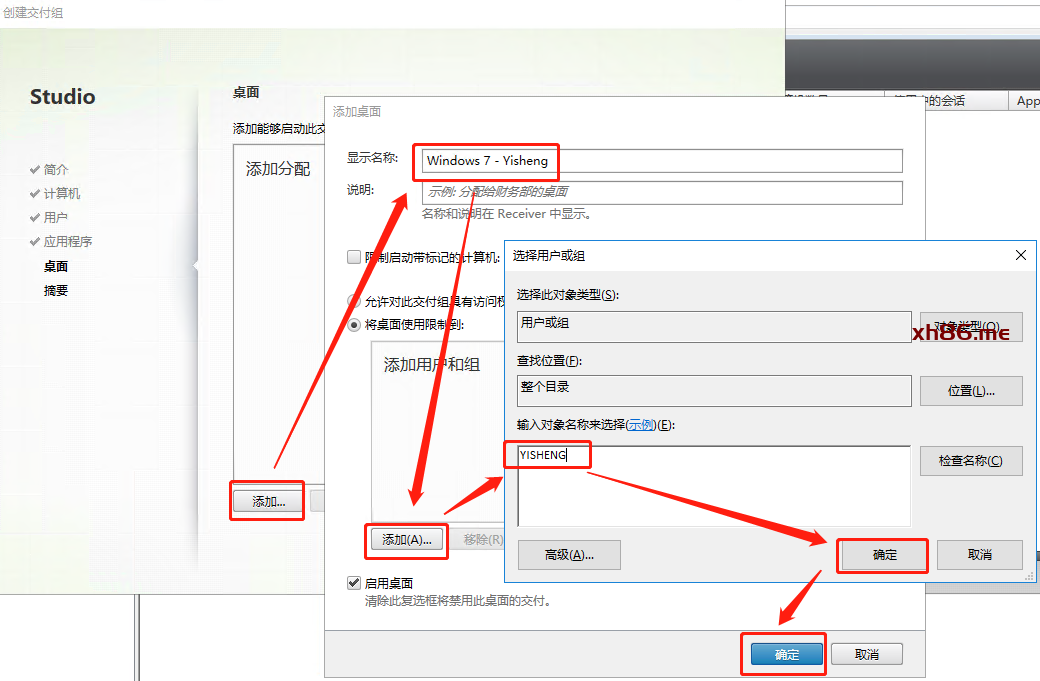Viewport: 1040px width, 681px height.
Task: Select the 允许对此交付组具有访问权限 radio option
Action: [354, 301]
